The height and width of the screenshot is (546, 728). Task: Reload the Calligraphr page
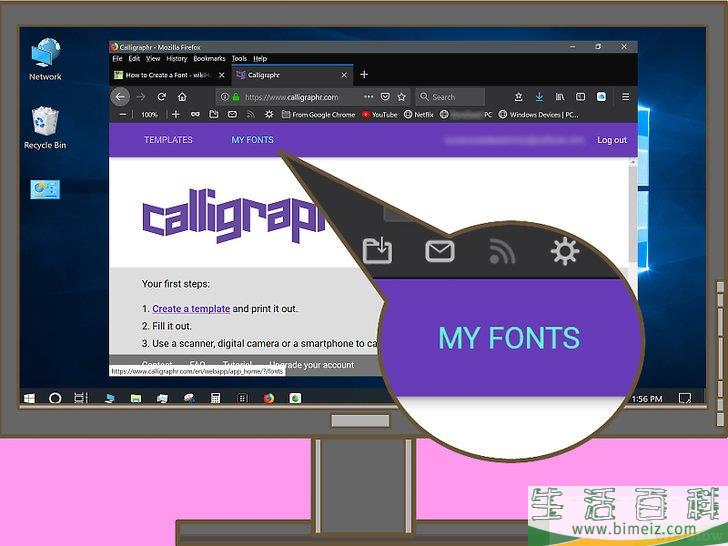point(162,97)
